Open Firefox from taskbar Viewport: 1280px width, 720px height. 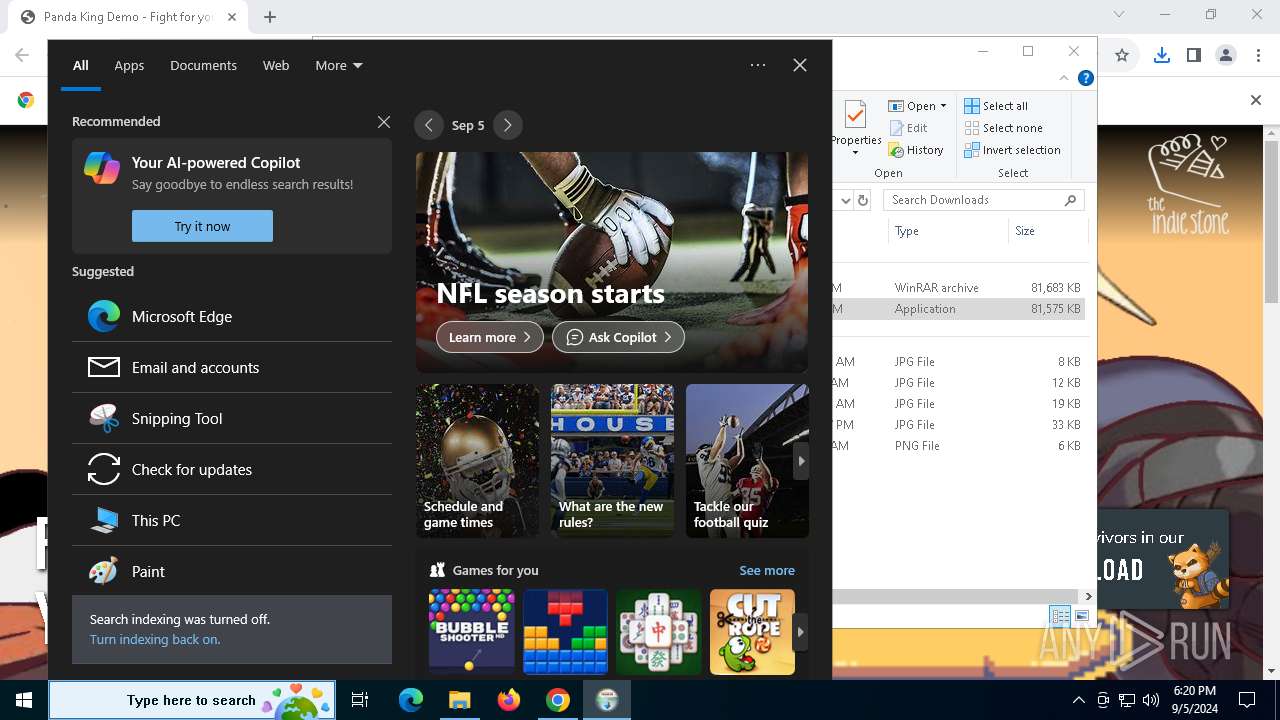pyautogui.click(x=508, y=700)
